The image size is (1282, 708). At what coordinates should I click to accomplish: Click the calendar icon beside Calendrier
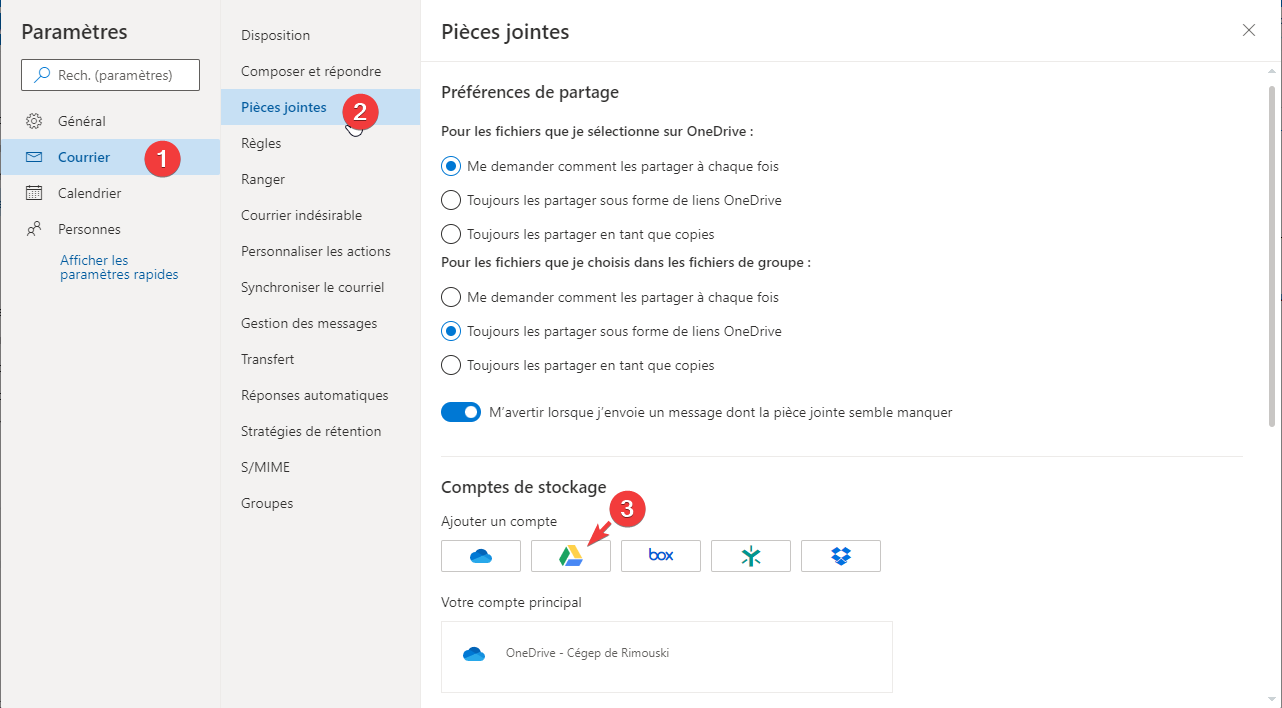pos(34,193)
